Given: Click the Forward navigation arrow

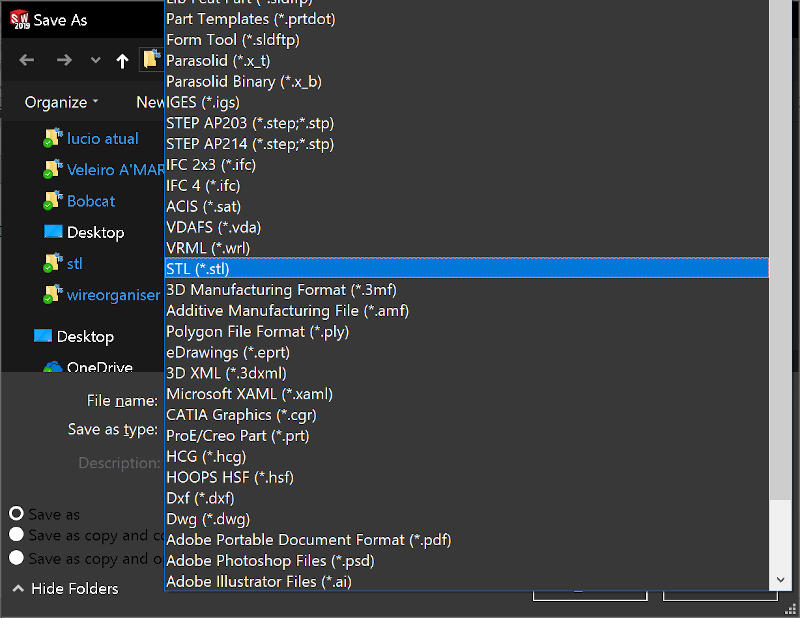Looking at the screenshot, I should (x=64, y=60).
